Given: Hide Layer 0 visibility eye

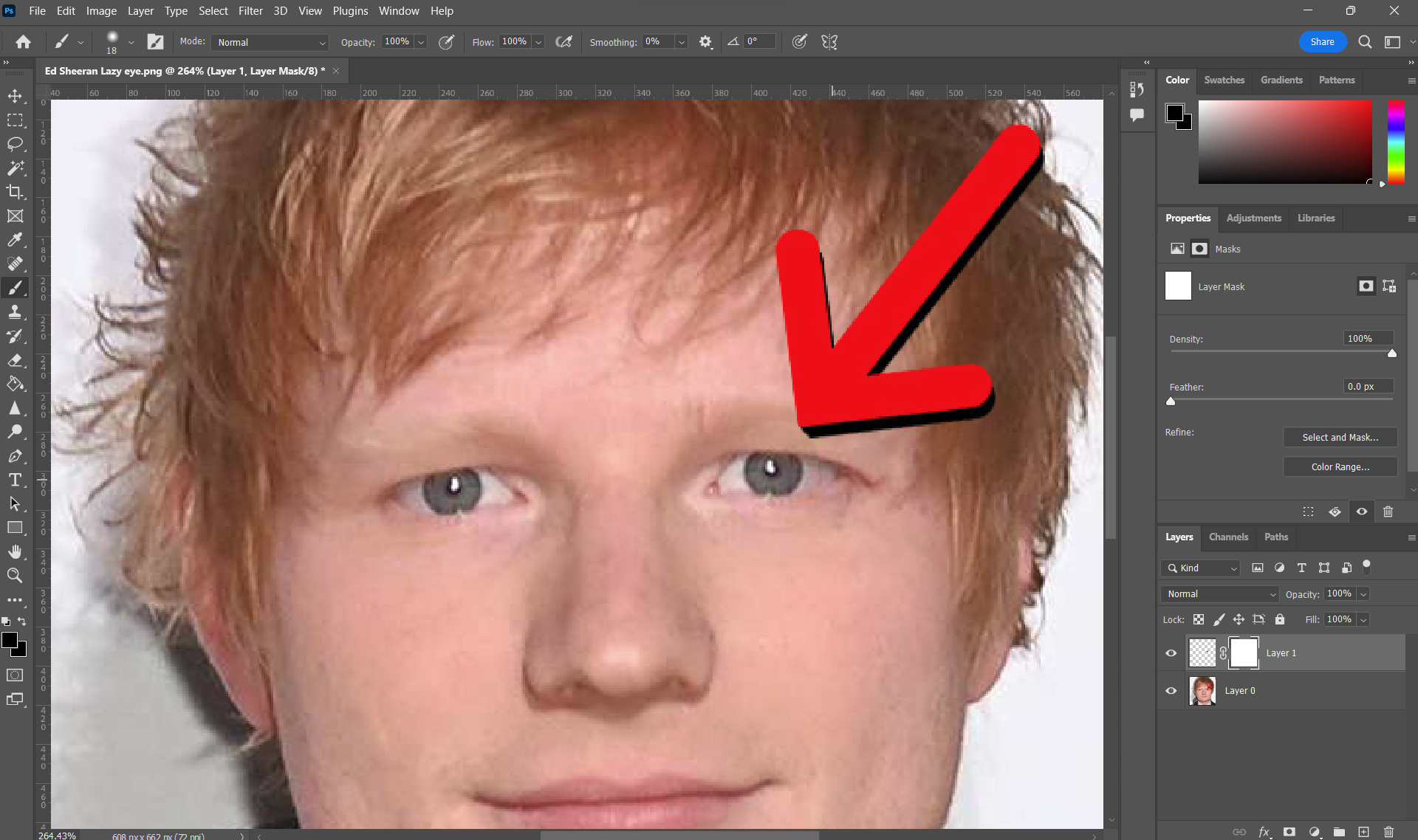Looking at the screenshot, I should click(1171, 691).
